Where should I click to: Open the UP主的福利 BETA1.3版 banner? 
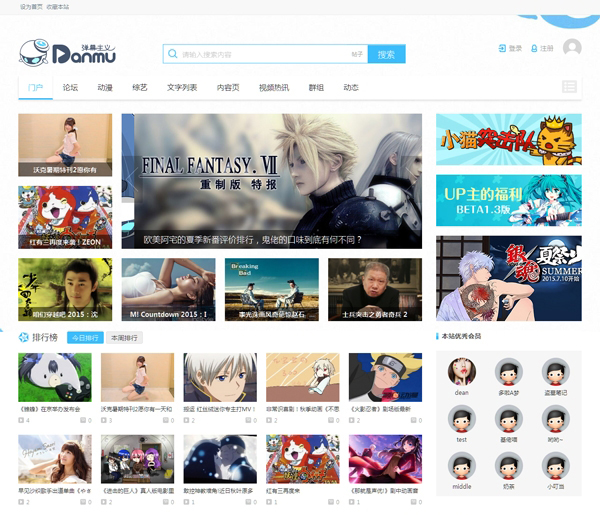(x=509, y=200)
